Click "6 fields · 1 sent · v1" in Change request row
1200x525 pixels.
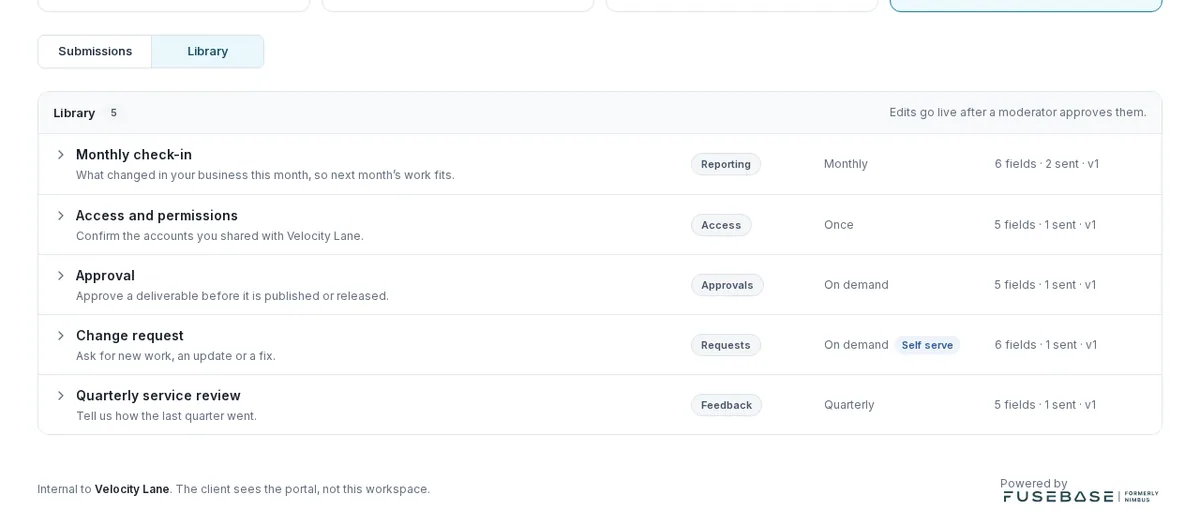click(x=1046, y=345)
